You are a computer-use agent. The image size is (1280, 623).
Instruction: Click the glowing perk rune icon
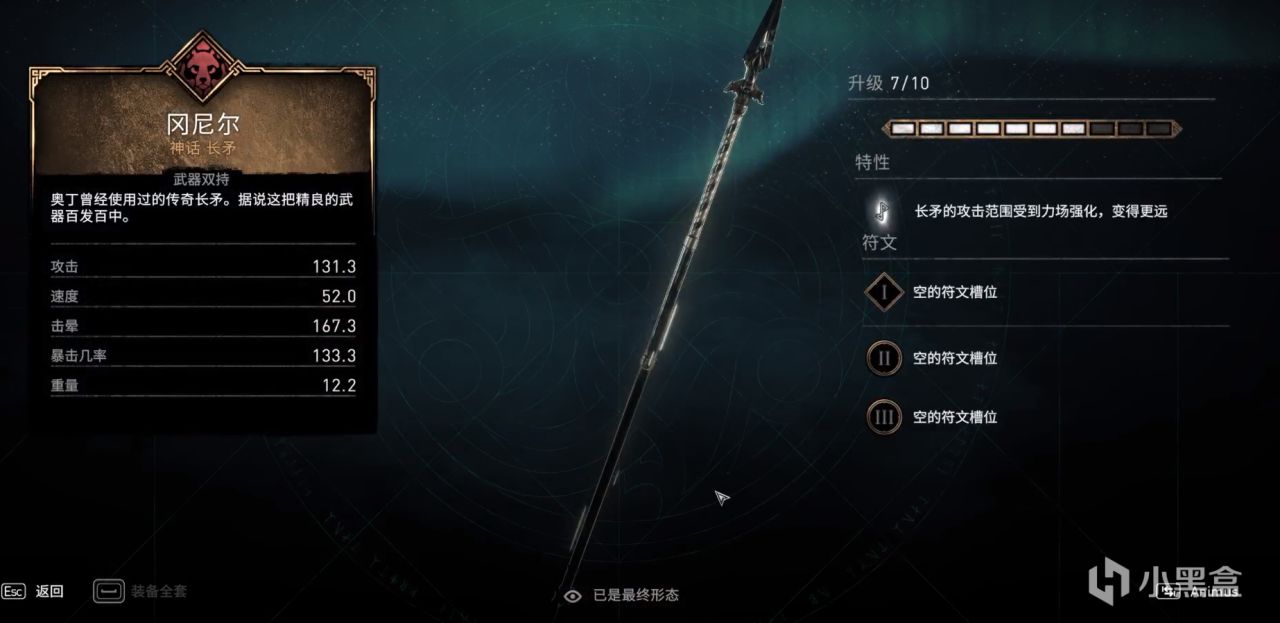coord(883,211)
